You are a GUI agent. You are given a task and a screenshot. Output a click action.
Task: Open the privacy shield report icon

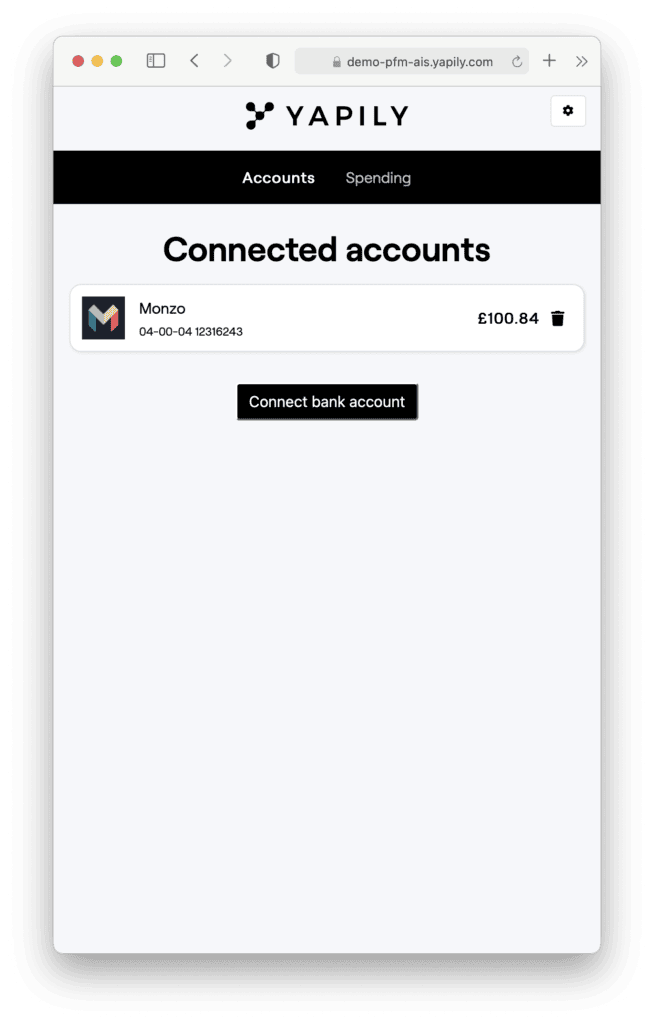coord(272,61)
